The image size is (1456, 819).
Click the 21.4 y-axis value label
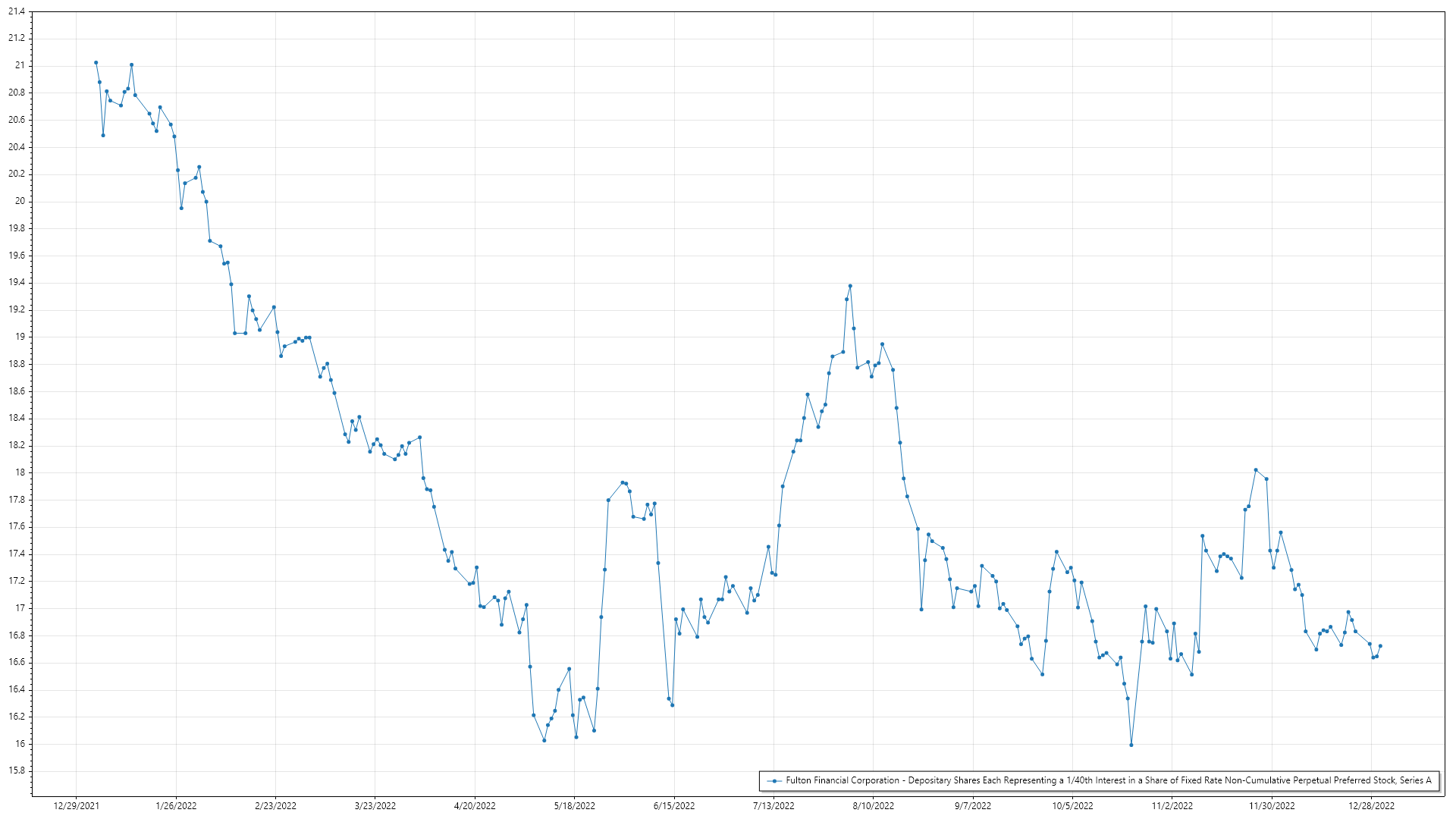tap(17, 12)
